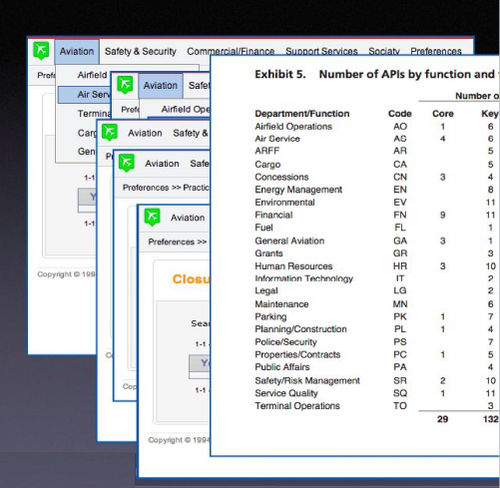Select the Police/Security row label
This screenshot has width=500, height=488.
click(286, 342)
